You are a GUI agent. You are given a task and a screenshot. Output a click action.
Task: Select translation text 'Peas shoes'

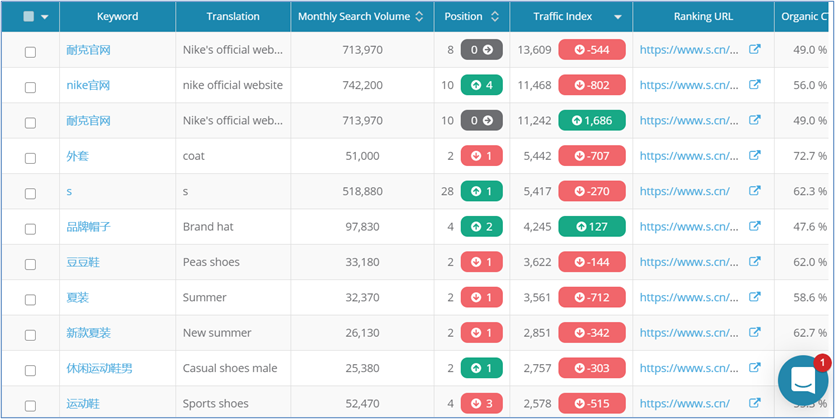(x=211, y=262)
